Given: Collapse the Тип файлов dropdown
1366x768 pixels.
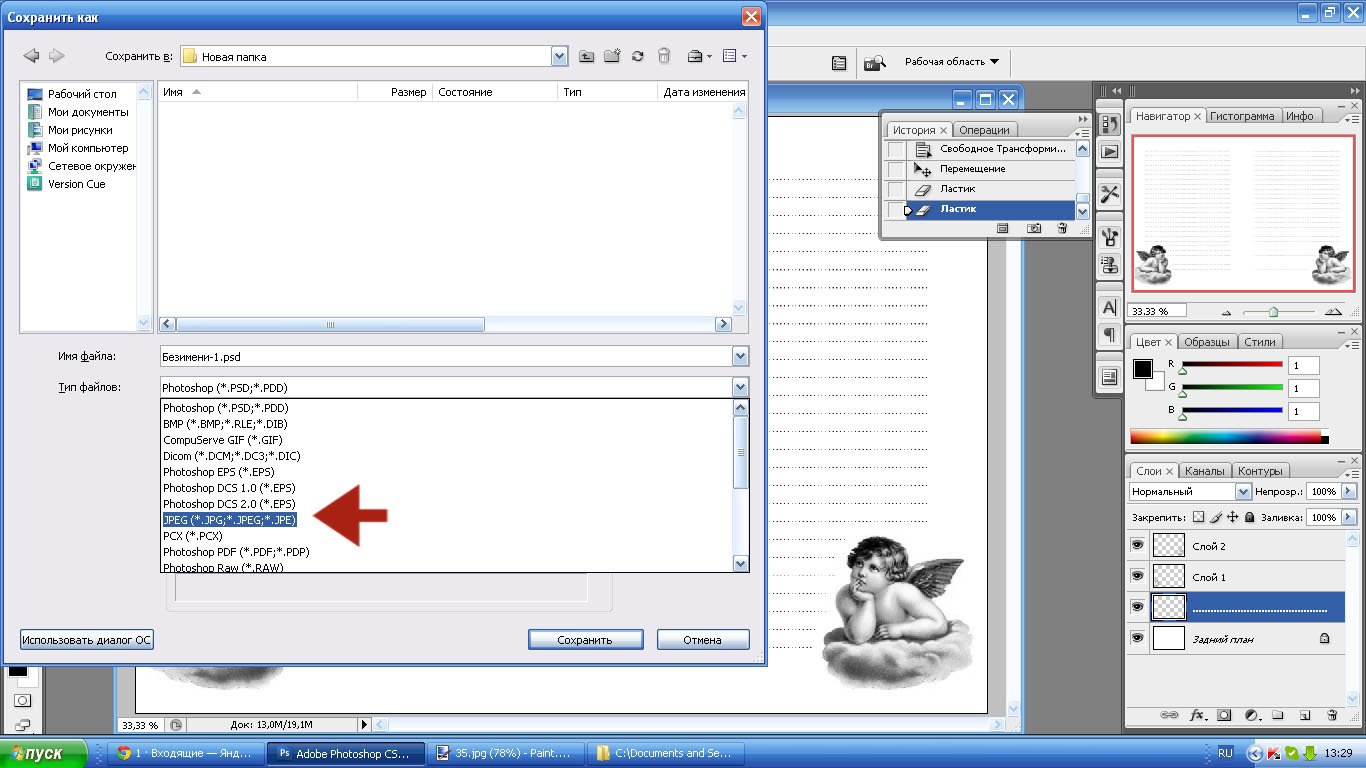Looking at the screenshot, I should click(x=740, y=387).
